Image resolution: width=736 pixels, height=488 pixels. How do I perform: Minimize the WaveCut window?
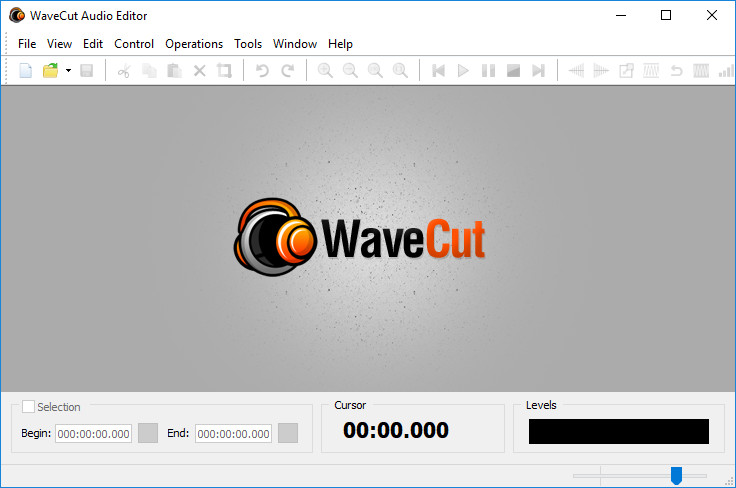pos(621,15)
